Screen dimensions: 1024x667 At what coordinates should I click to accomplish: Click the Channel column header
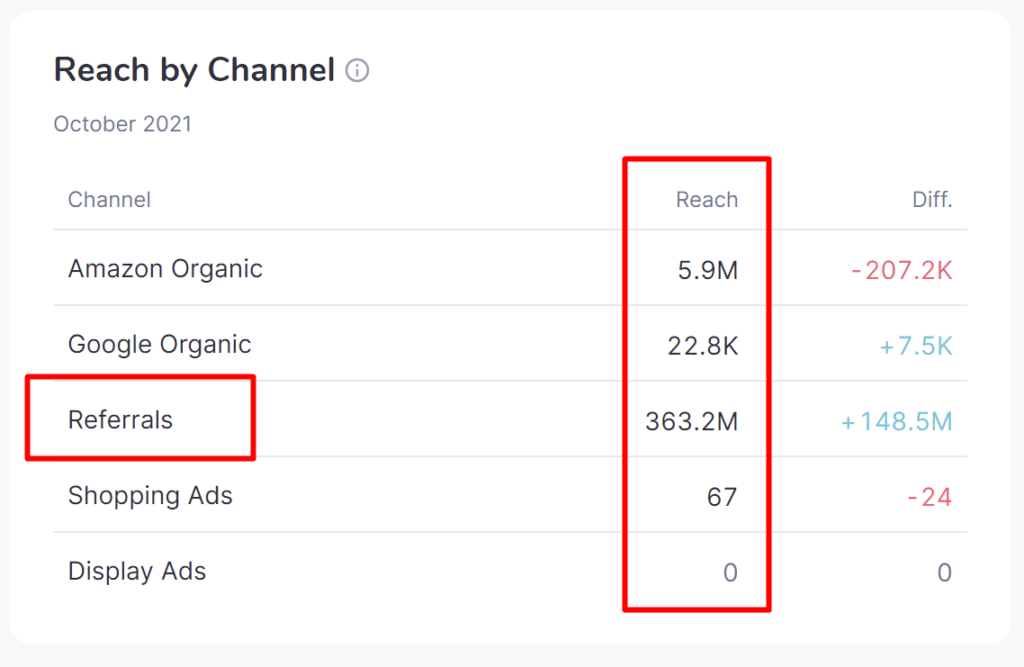(109, 199)
